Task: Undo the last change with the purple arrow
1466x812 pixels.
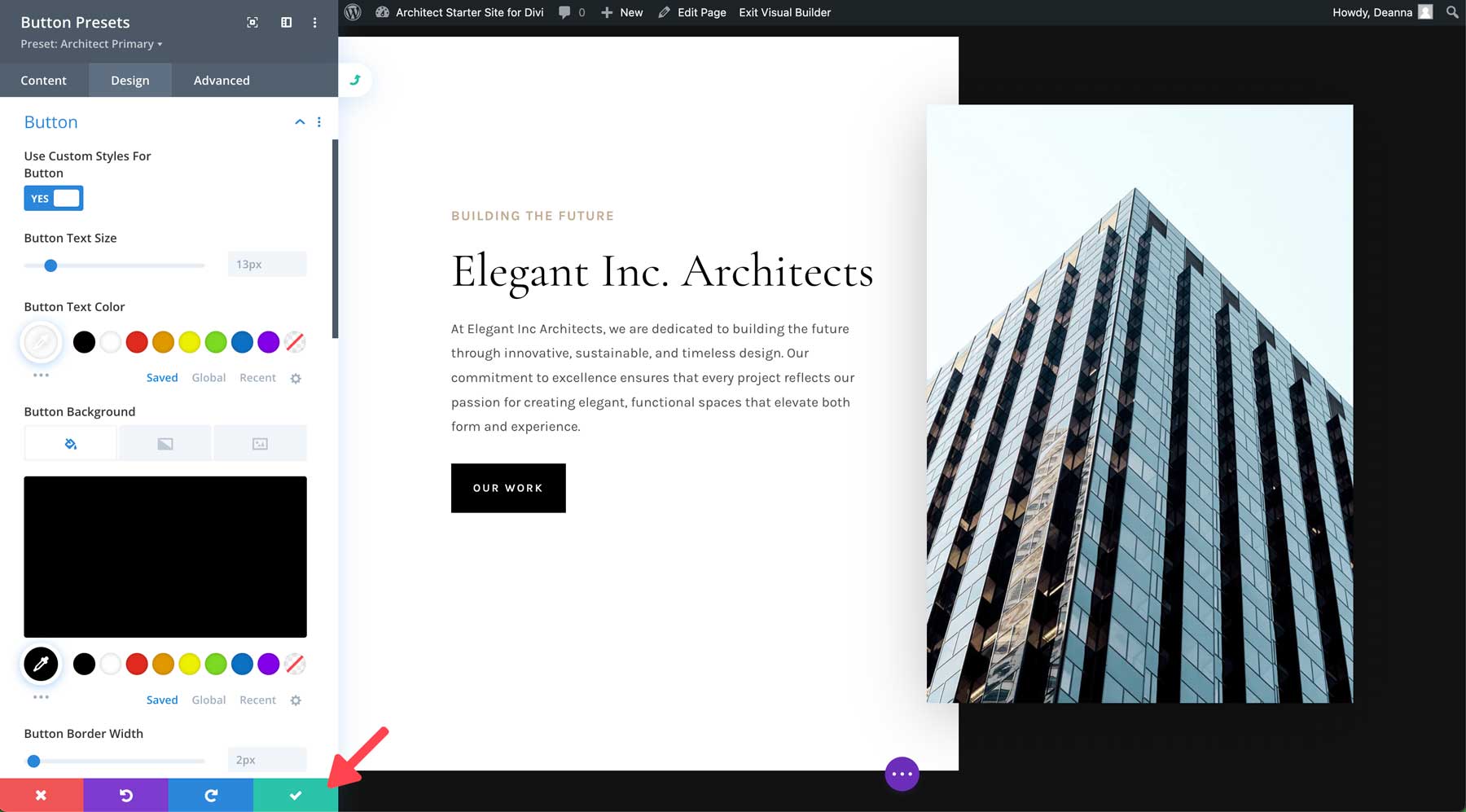Action: click(x=125, y=796)
